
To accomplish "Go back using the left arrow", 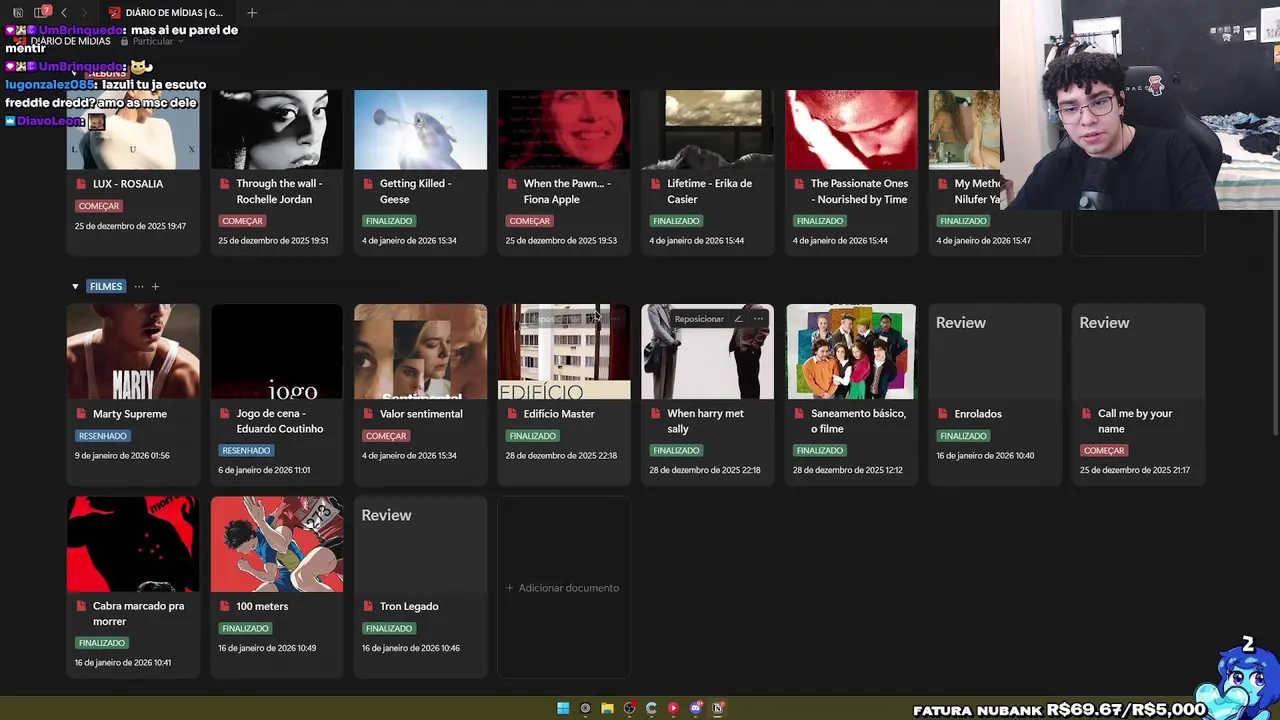I will click(64, 12).
